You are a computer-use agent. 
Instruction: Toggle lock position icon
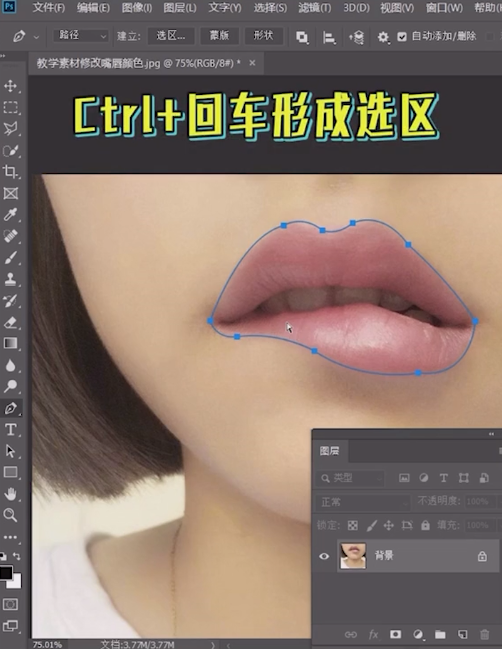[389, 525]
